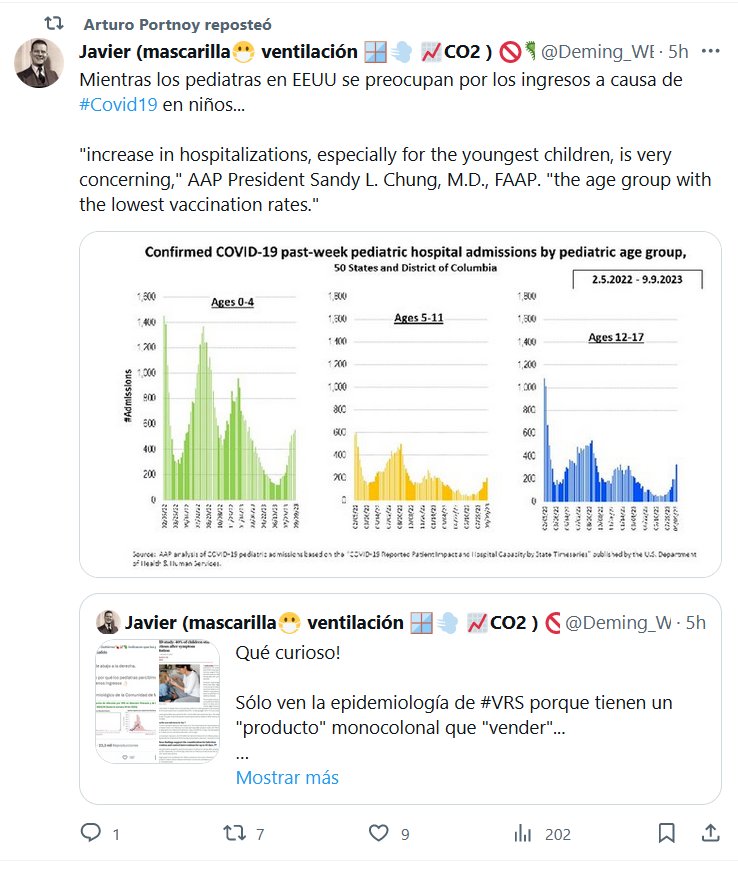
Task: Open Javier's profile picture avatar
Action: coord(38,63)
